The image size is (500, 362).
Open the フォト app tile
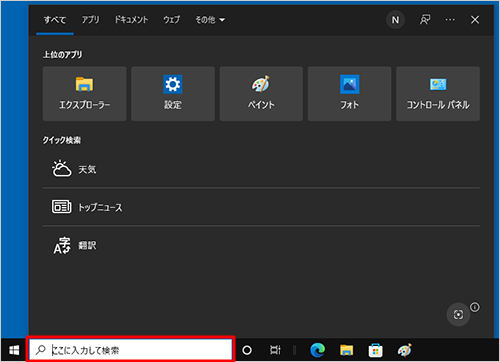tap(349, 94)
